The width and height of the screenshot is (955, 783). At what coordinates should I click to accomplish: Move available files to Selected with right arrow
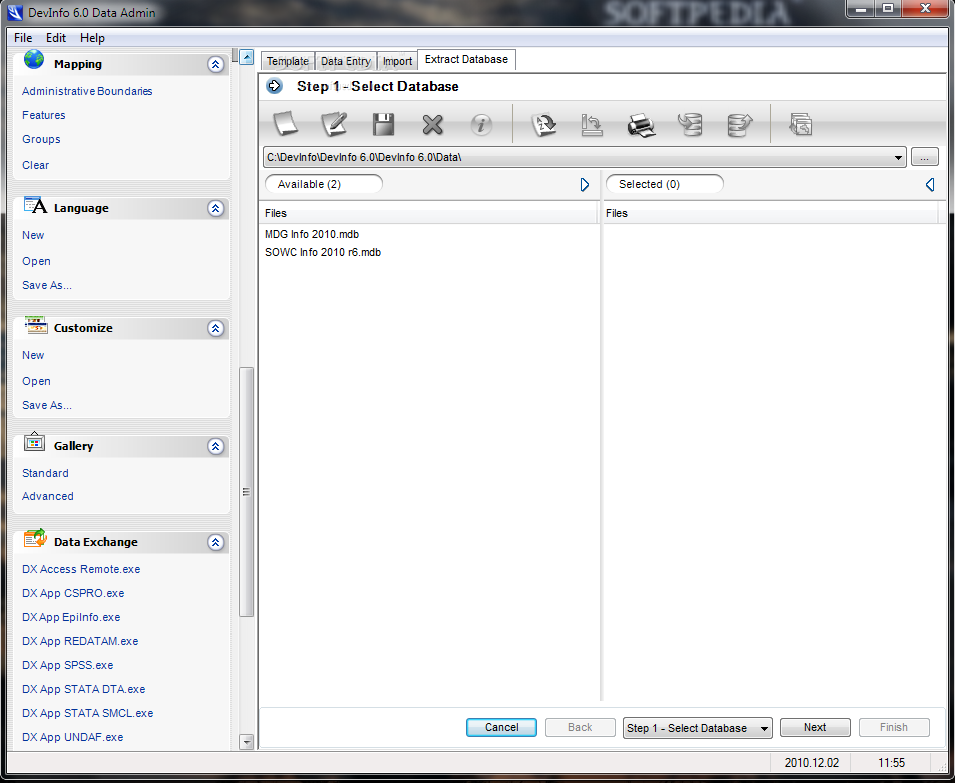coord(585,184)
